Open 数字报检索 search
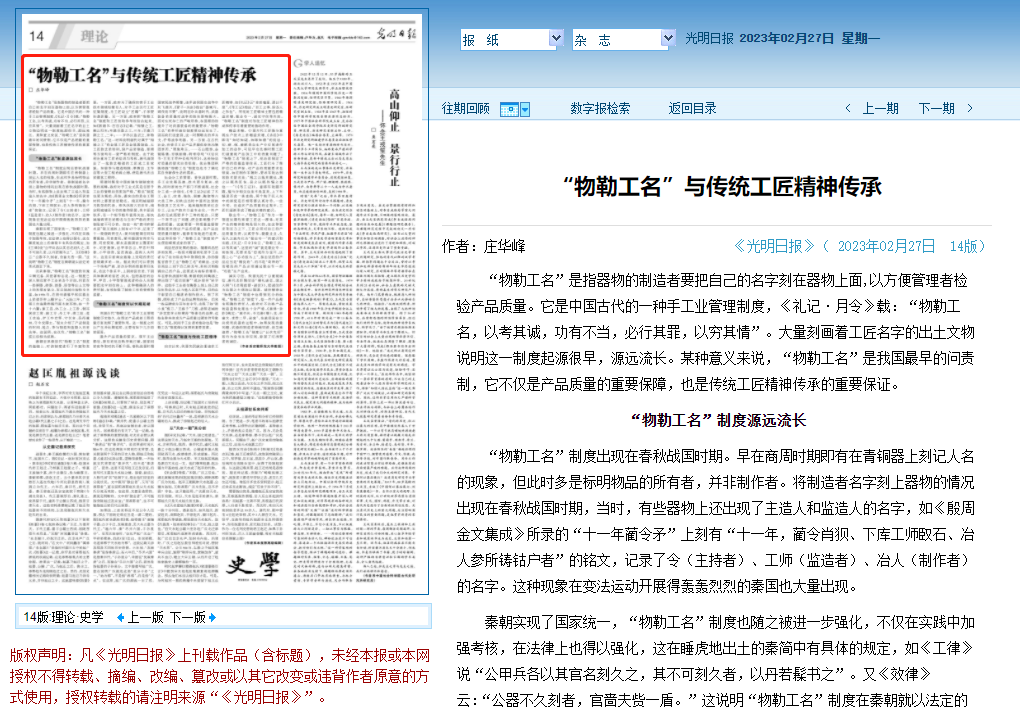This screenshot has width=1020, height=716. tap(600, 109)
